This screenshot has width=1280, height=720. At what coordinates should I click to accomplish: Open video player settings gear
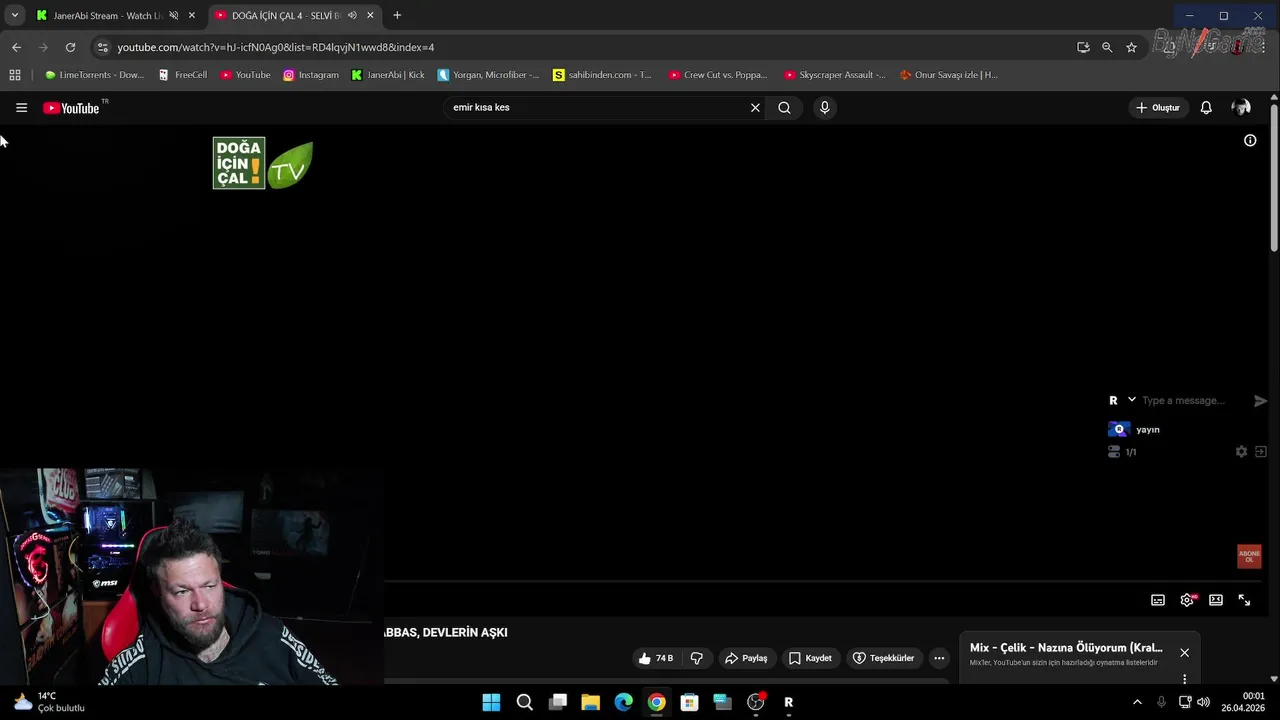(x=1187, y=600)
